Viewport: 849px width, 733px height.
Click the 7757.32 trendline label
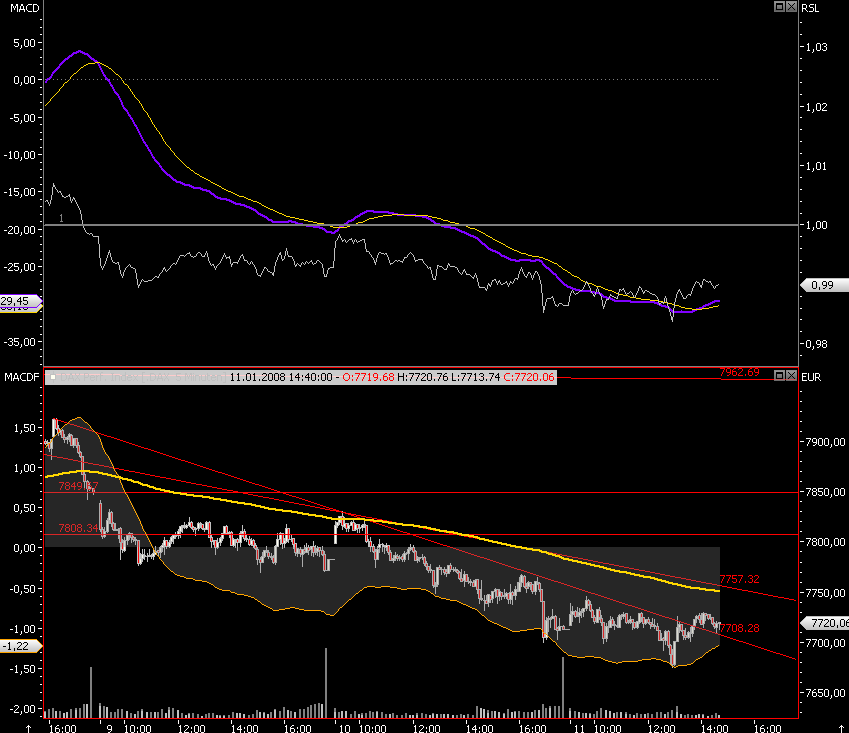click(x=739, y=579)
